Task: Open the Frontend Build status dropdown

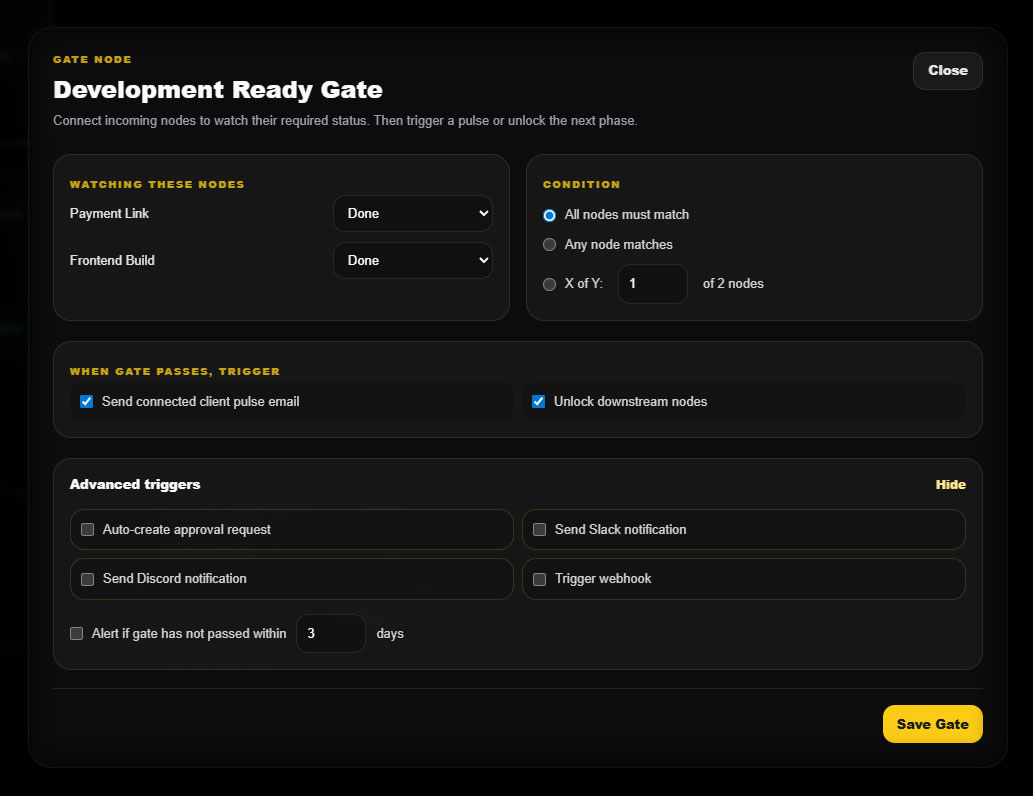Action: click(x=412, y=260)
